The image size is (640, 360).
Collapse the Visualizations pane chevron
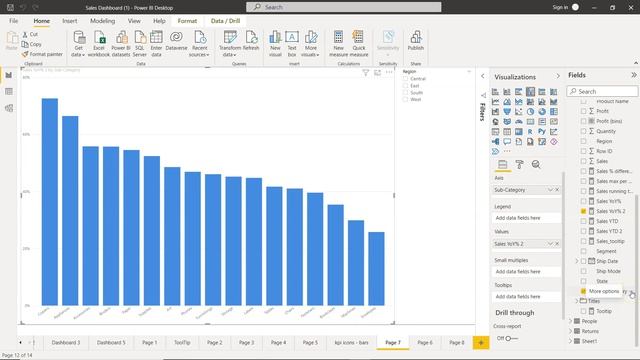[x=558, y=76]
